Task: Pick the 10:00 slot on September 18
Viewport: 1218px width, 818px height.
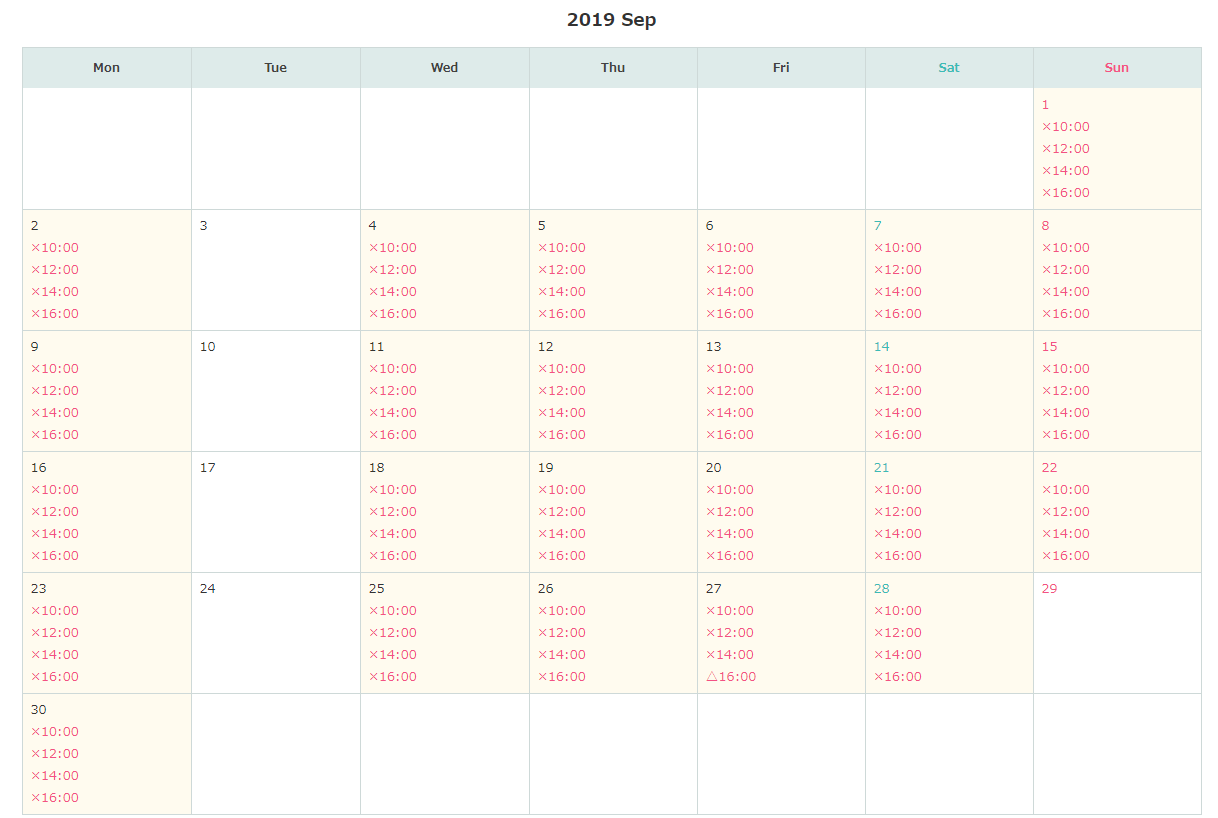Action: pos(393,490)
